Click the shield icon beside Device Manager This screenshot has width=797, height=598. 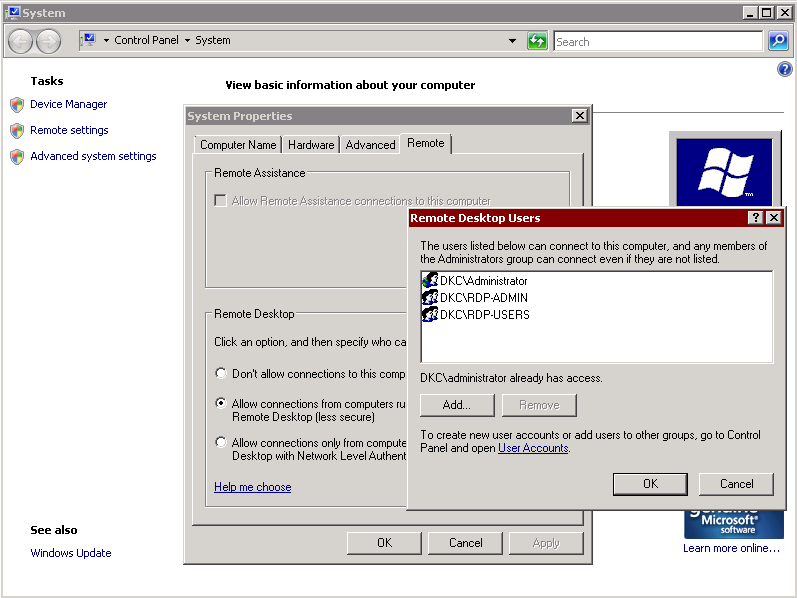pyautogui.click(x=17, y=105)
